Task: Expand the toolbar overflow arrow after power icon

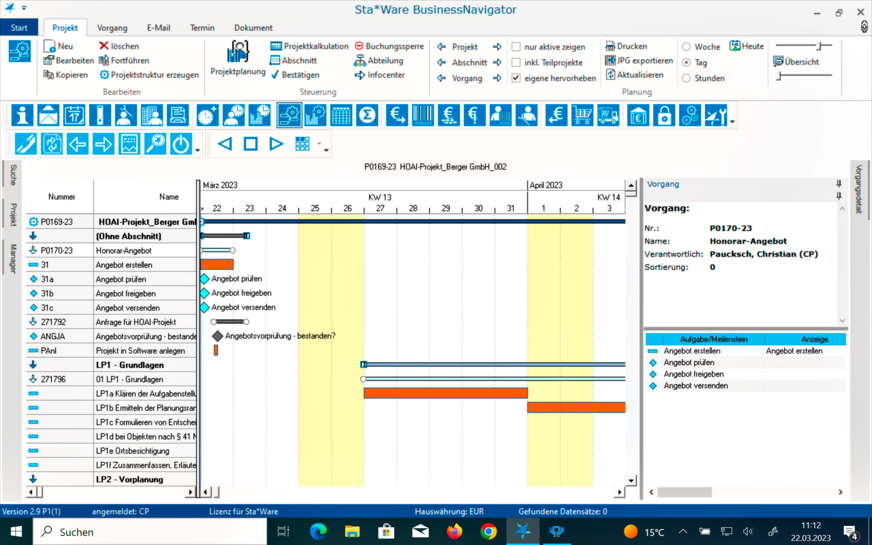Action: click(x=197, y=150)
